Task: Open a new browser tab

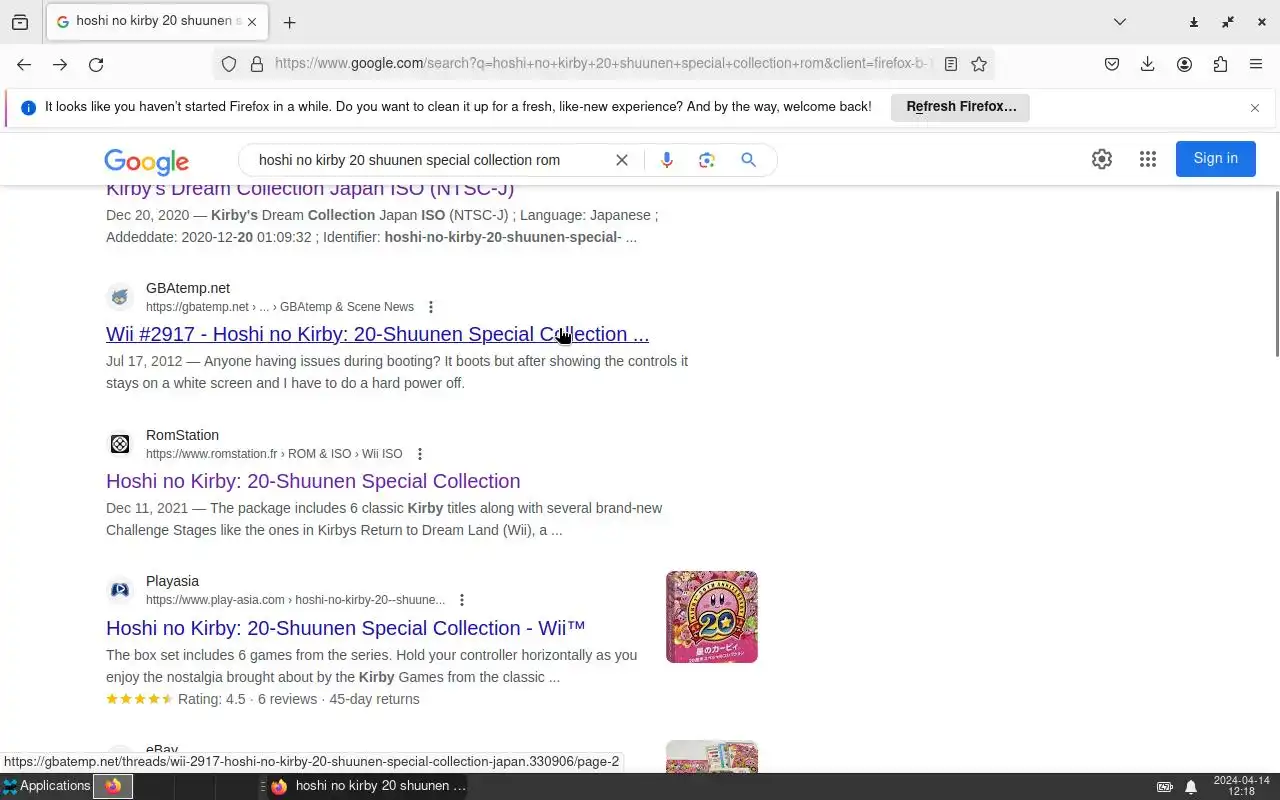Action: [289, 22]
